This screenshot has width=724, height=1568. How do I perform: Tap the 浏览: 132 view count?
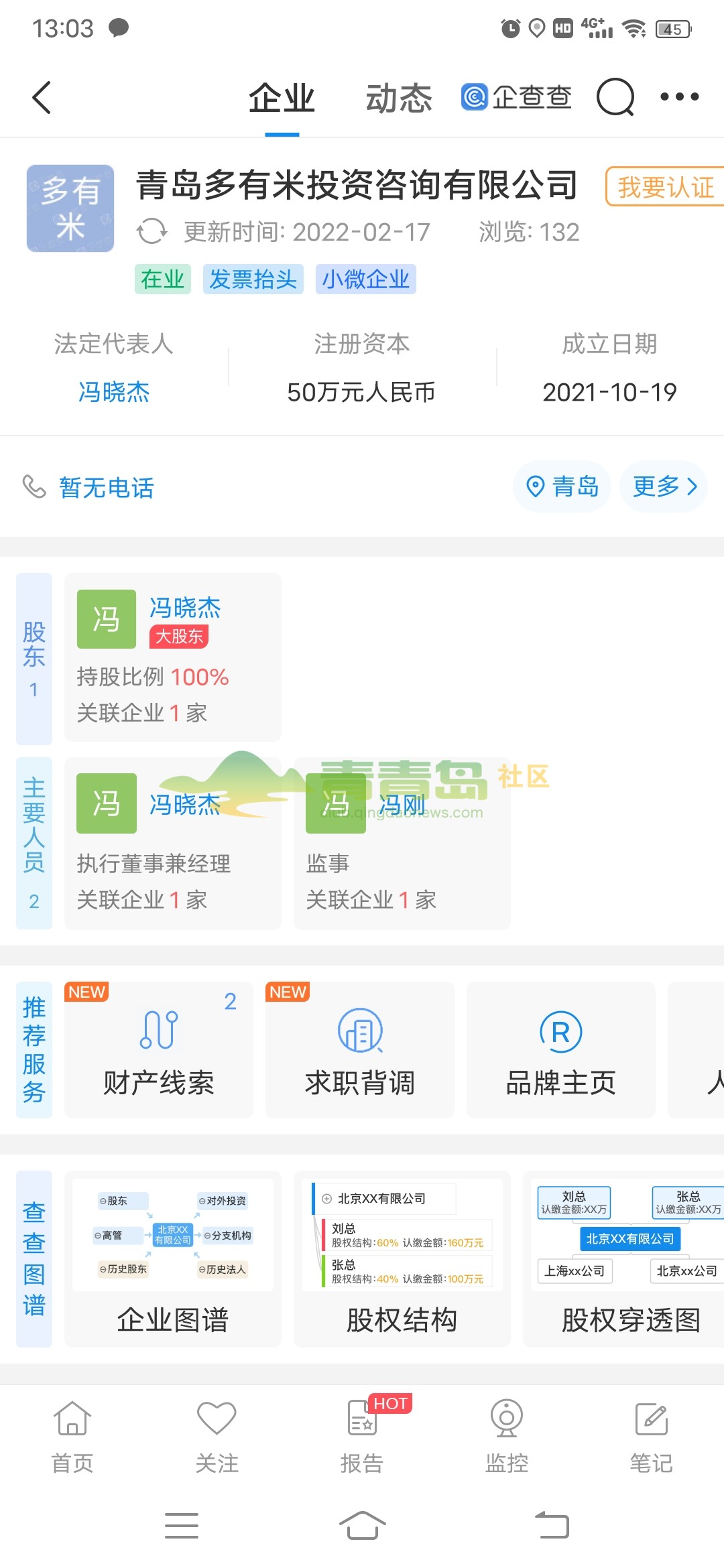(x=529, y=232)
